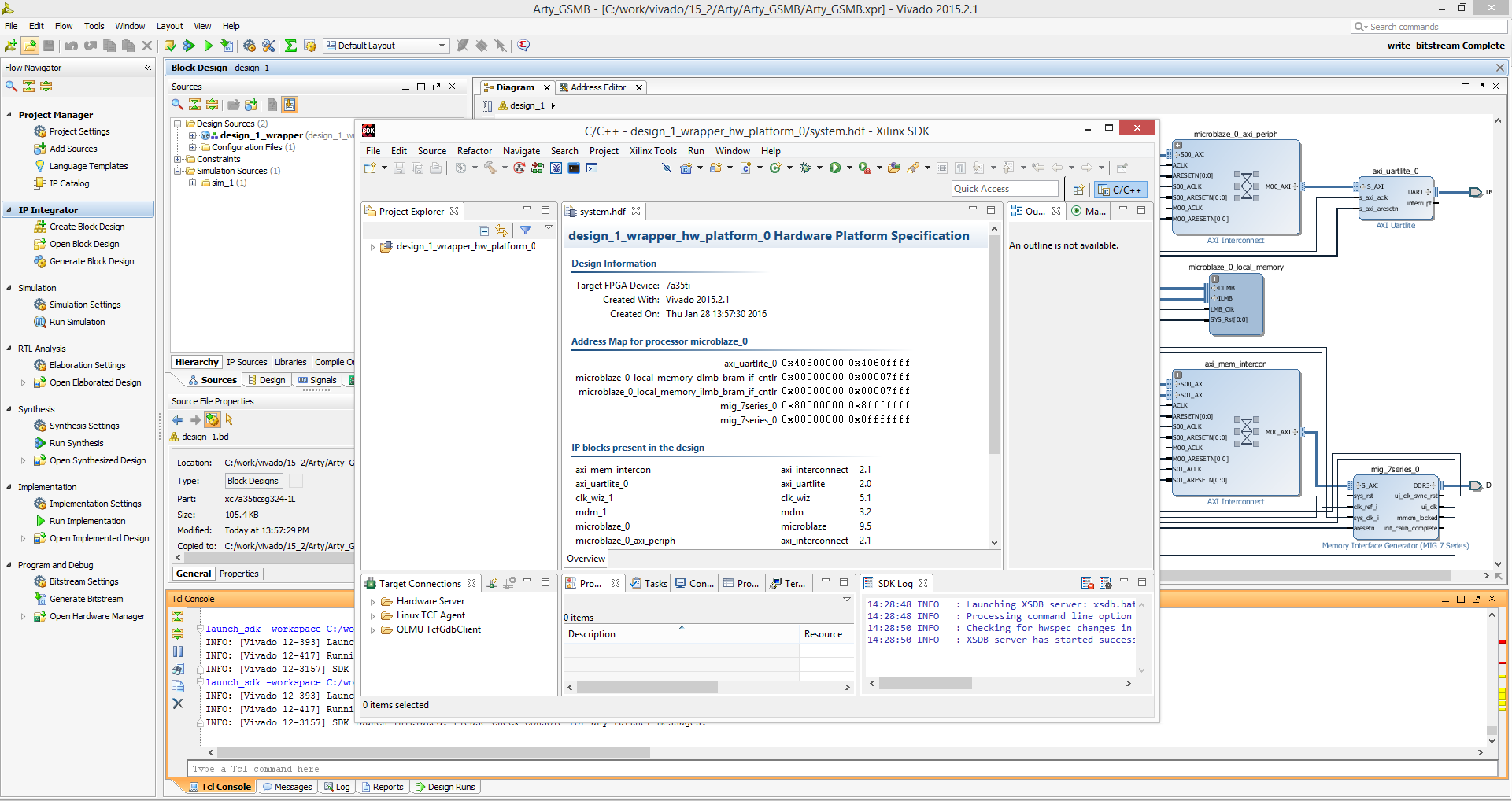1512x801 pixels.
Task: Click the Tcl command input field
Action: pos(842,769)
